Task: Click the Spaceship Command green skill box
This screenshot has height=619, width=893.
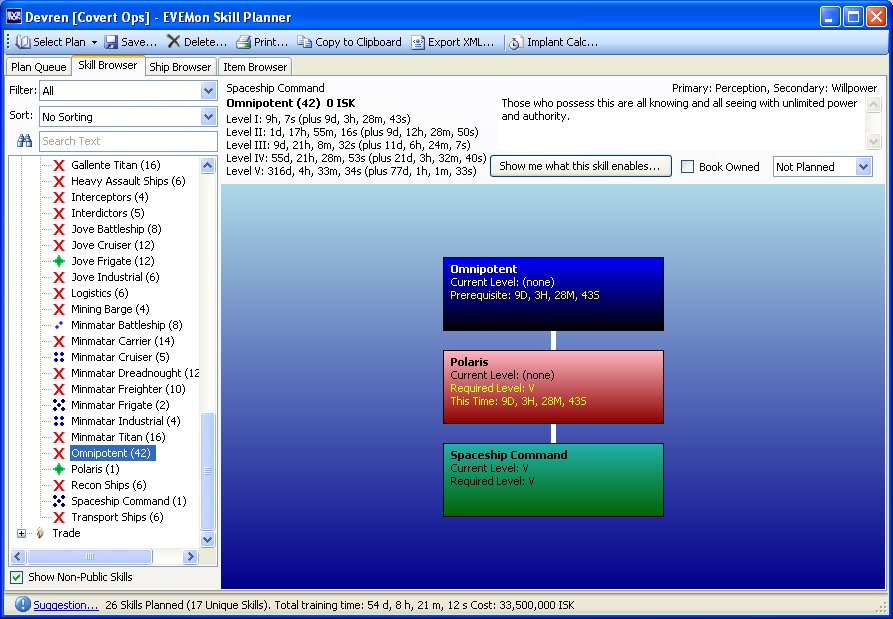Action: coord(553,480)
